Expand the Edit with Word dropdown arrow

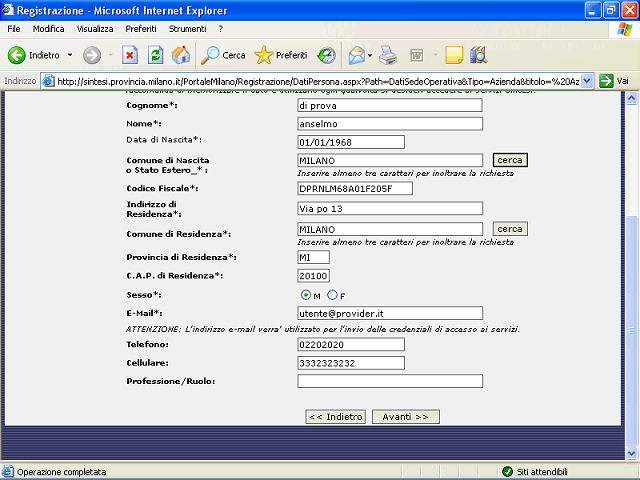point(435,55)
